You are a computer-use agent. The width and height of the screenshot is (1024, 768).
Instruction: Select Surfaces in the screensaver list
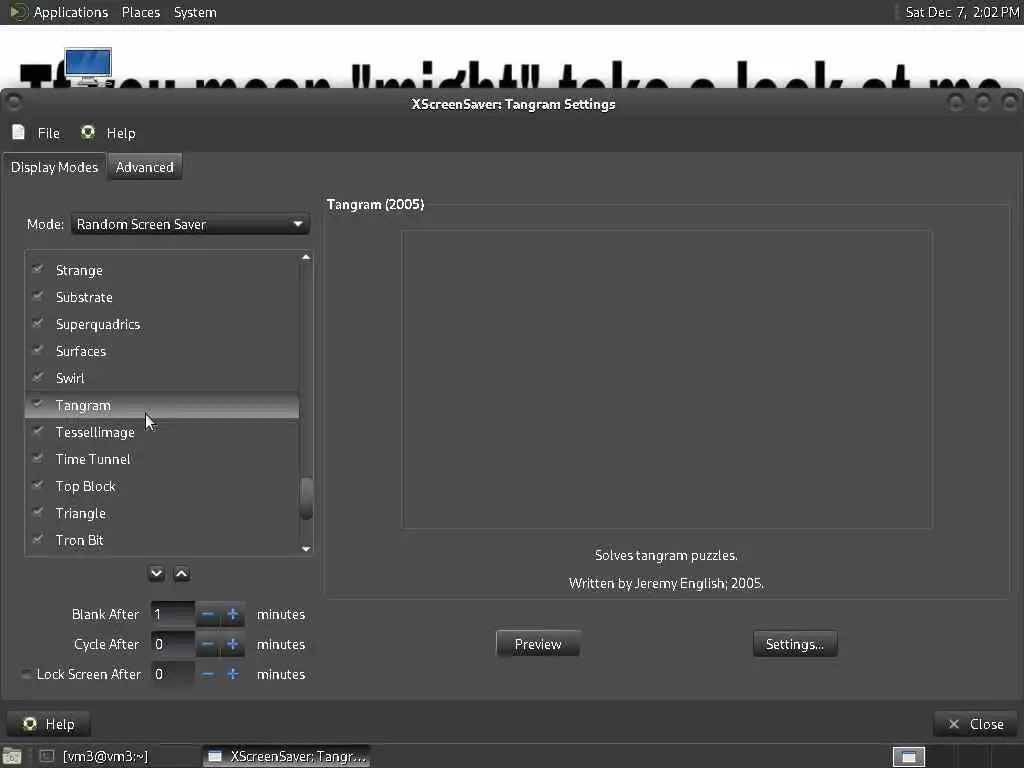(x=162, y=351)
